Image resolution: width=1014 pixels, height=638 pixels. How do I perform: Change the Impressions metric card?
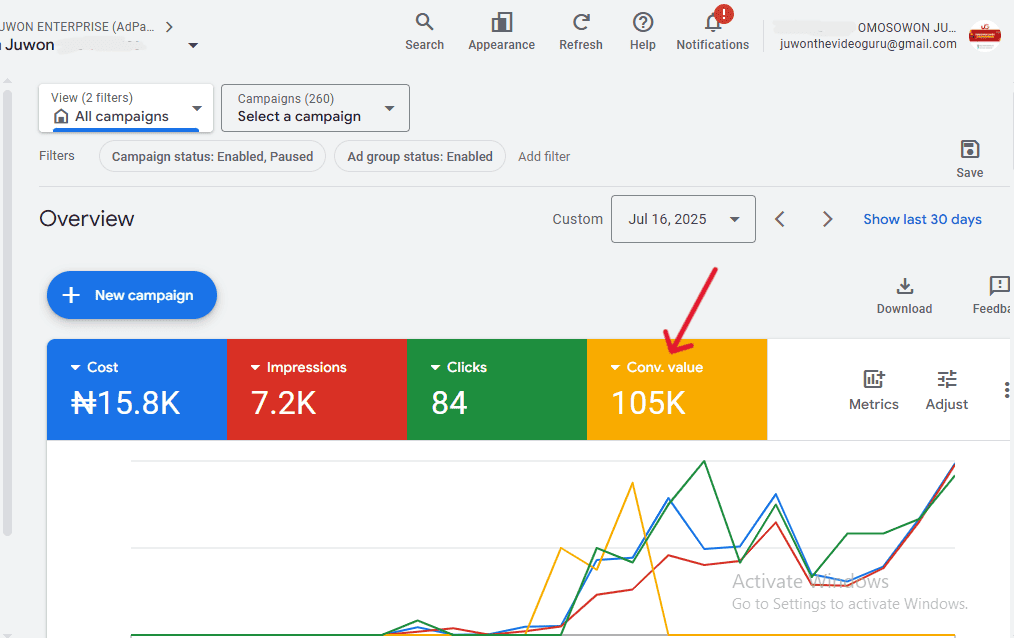tap(317, 389)
